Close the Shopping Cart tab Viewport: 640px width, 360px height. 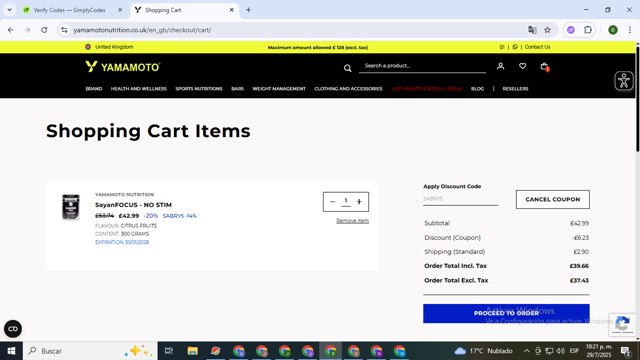(231, 10)
